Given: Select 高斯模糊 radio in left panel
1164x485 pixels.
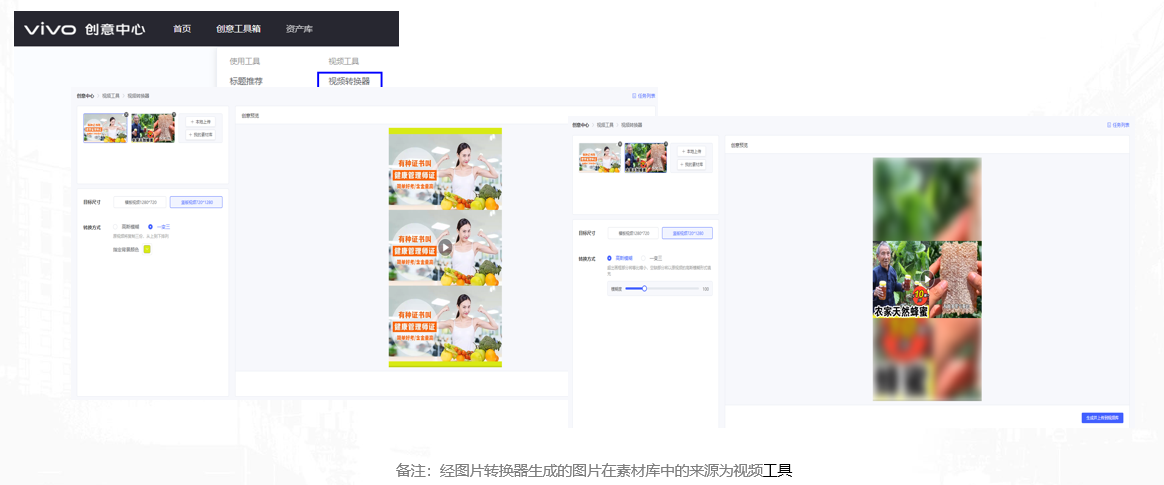Looking at the screenshot, I should coord(116,227).
